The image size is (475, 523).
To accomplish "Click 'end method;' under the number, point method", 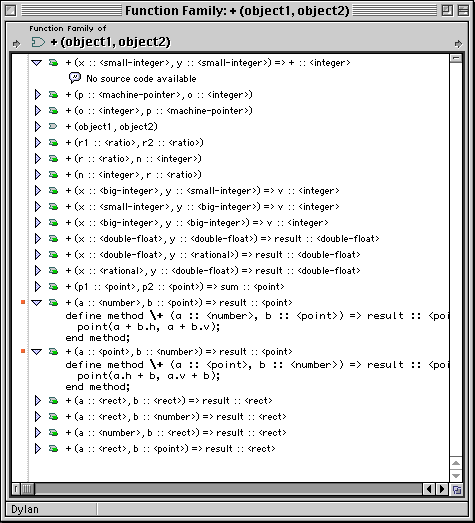I will pos(97,338).
